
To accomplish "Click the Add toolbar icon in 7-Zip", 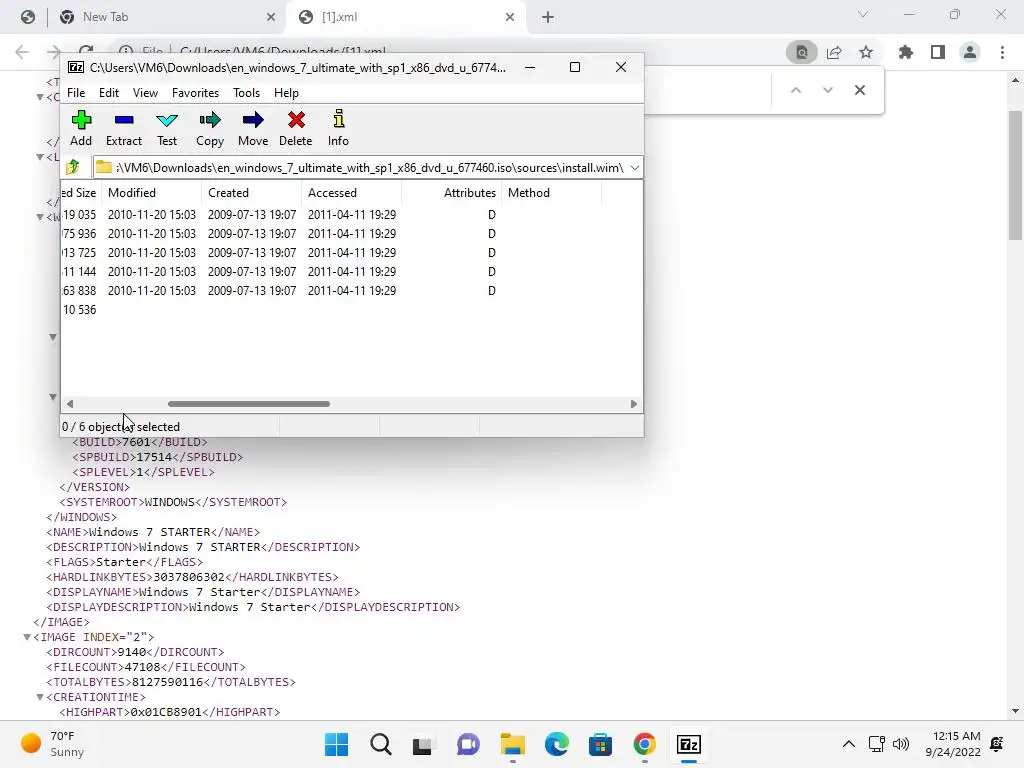I will point(81,128).
